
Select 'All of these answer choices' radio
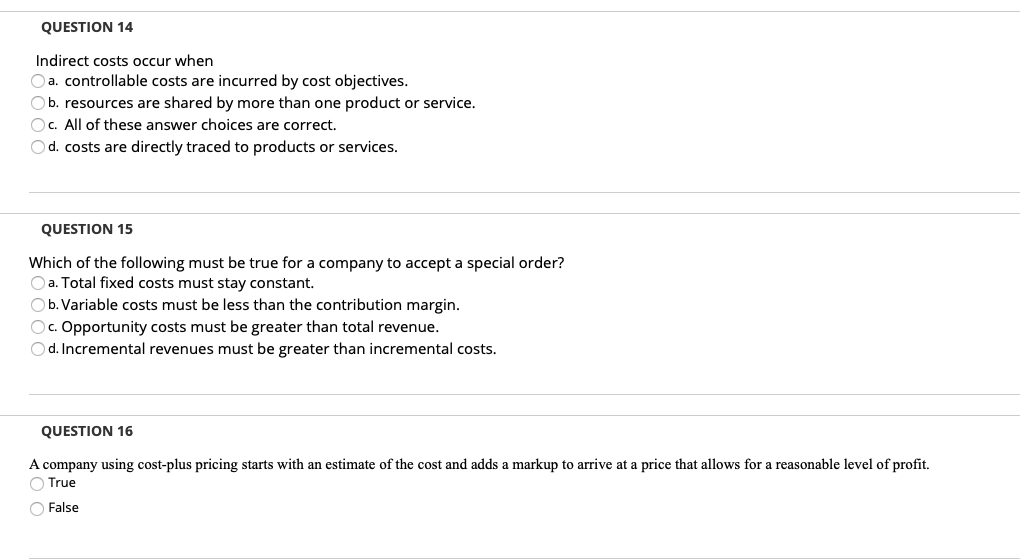[38, 125]
